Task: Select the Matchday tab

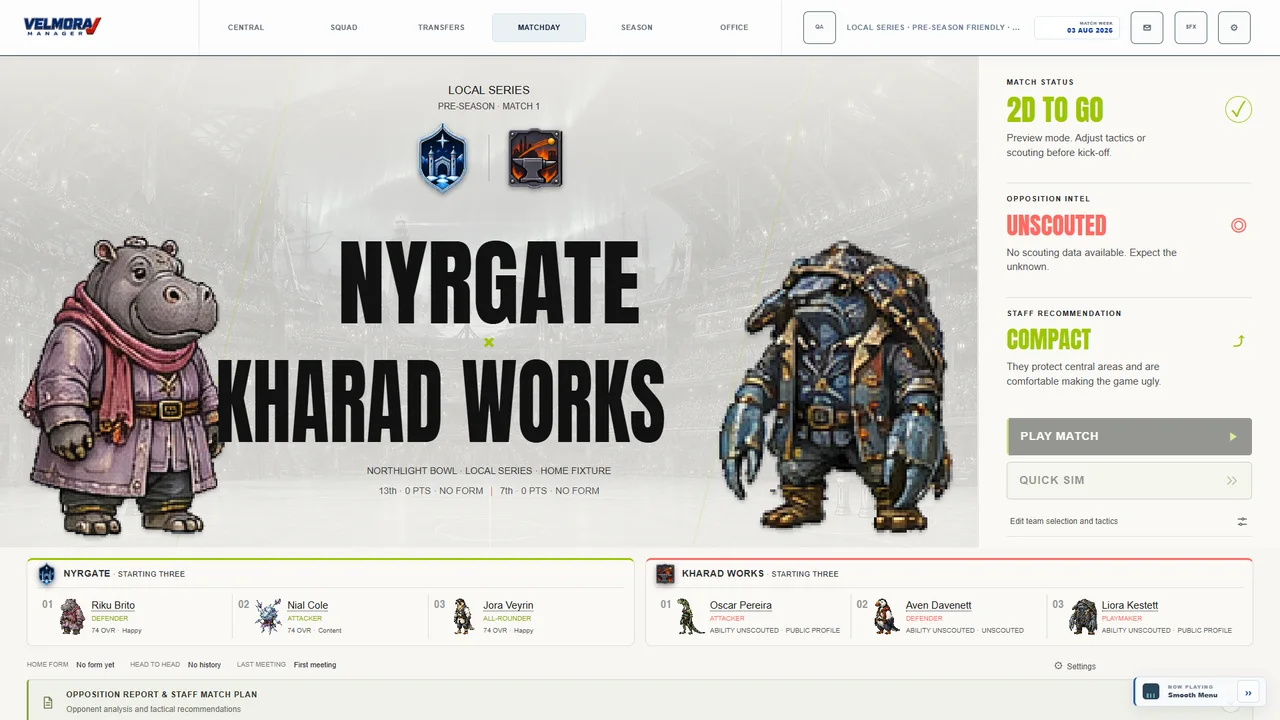Action: coord(539,27)
